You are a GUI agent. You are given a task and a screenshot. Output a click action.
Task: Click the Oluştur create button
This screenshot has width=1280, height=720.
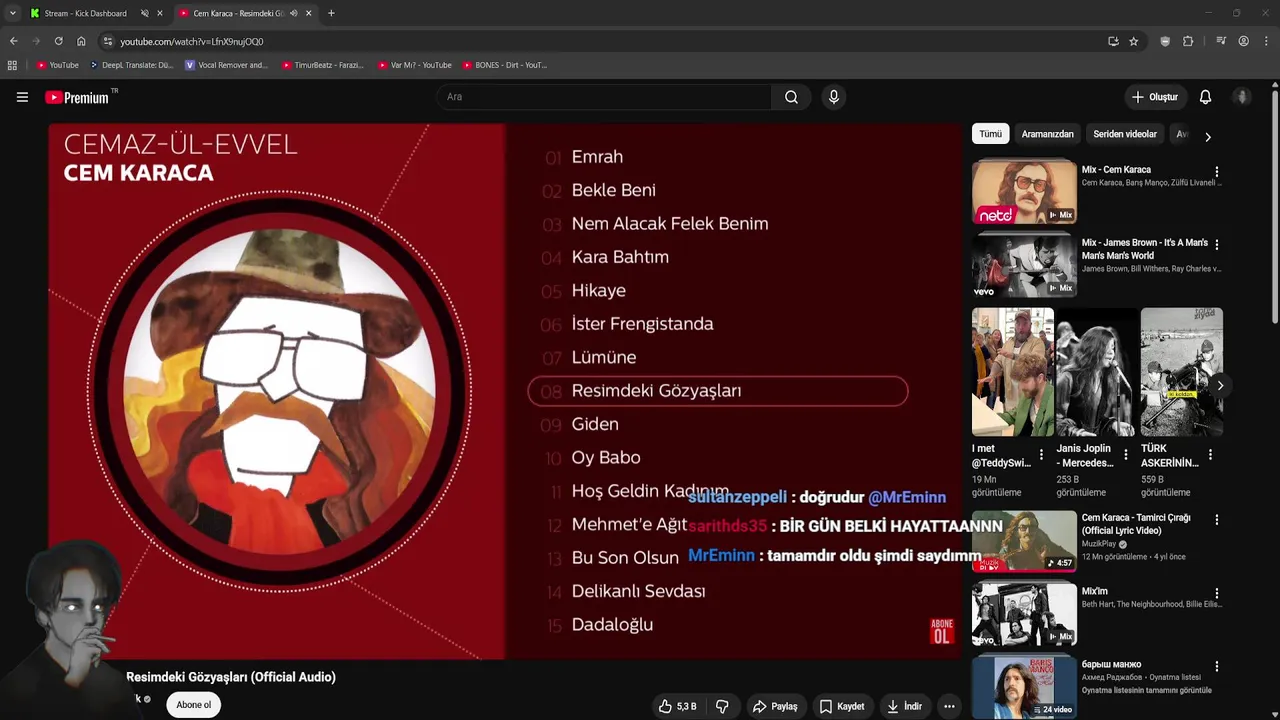[x=1154, y=97]
